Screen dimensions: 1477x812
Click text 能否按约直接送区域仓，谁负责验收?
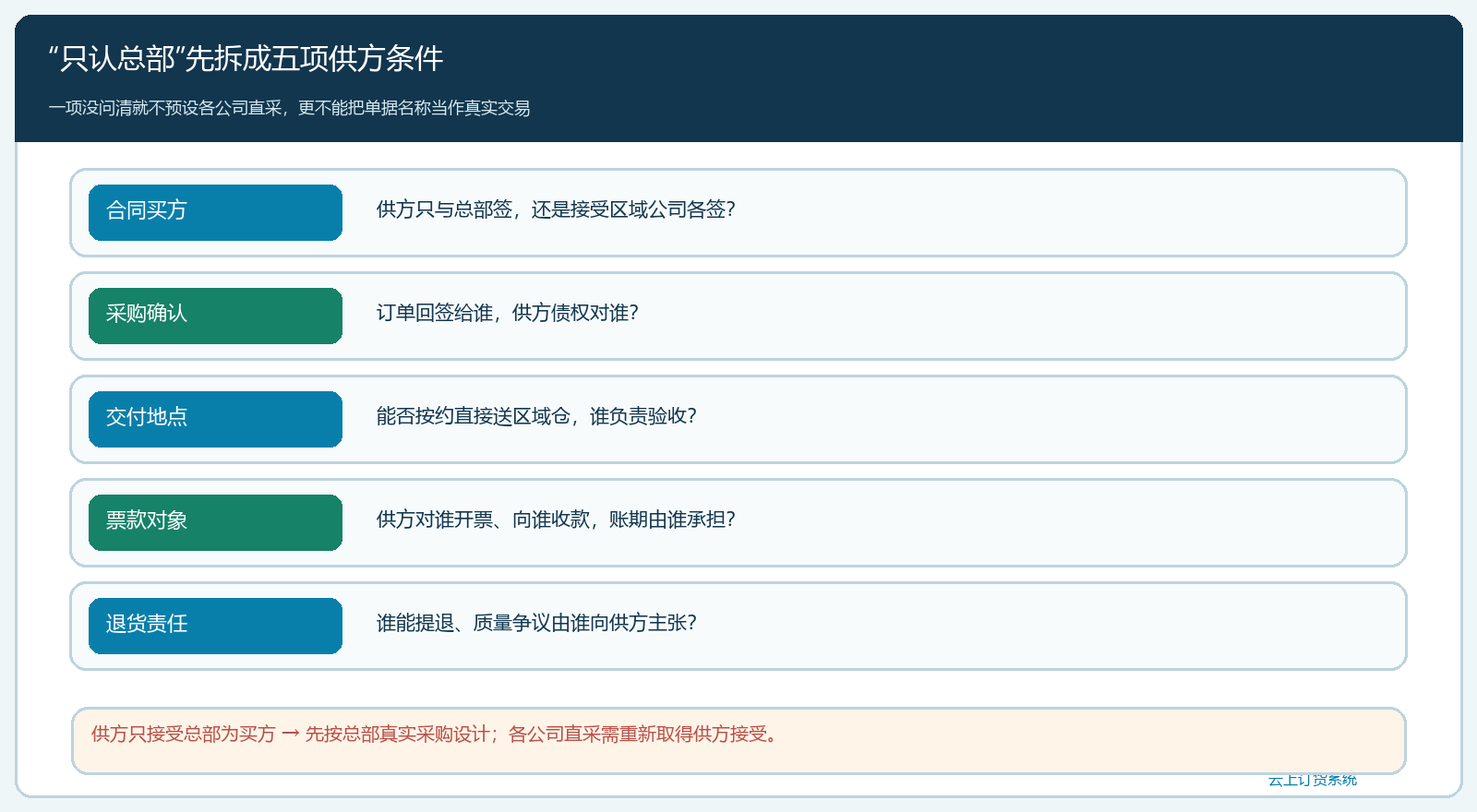point(536,416)
